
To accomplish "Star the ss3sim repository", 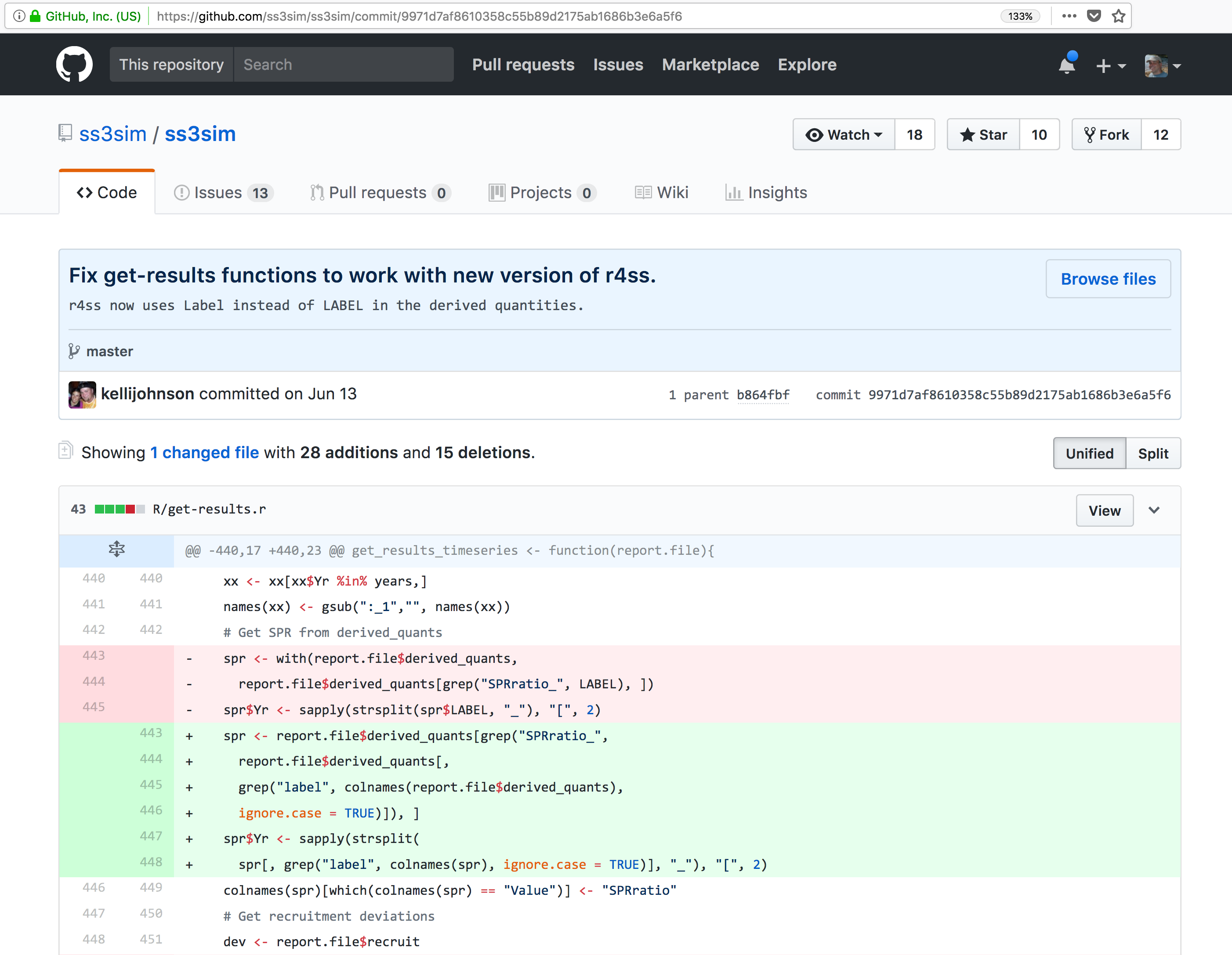I will pyautogui.click(x=983, y=135).
